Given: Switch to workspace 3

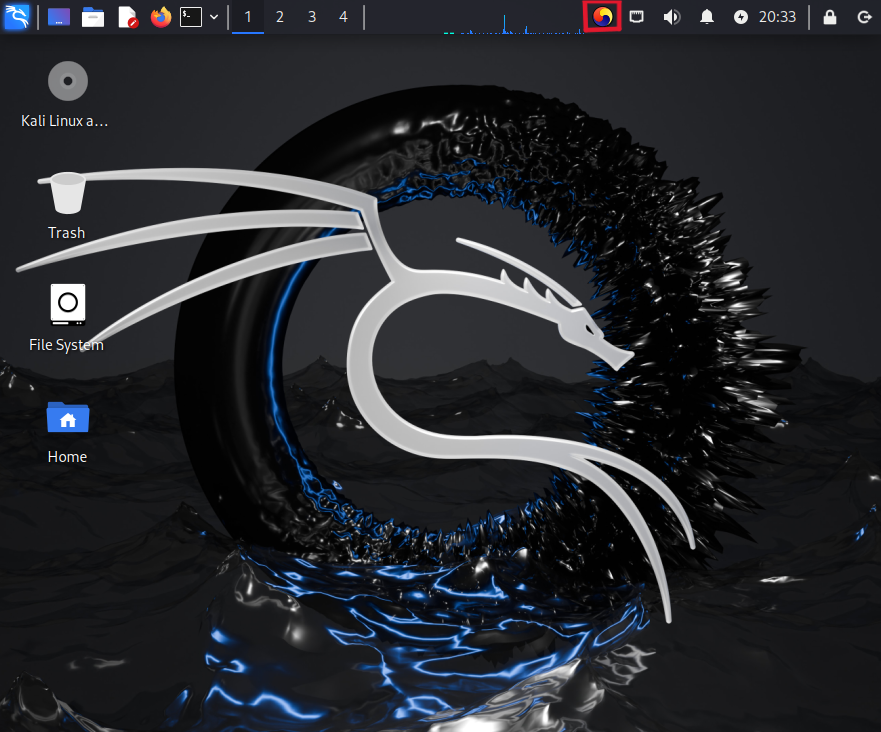Looking at the screenshot, I should 312,17.
